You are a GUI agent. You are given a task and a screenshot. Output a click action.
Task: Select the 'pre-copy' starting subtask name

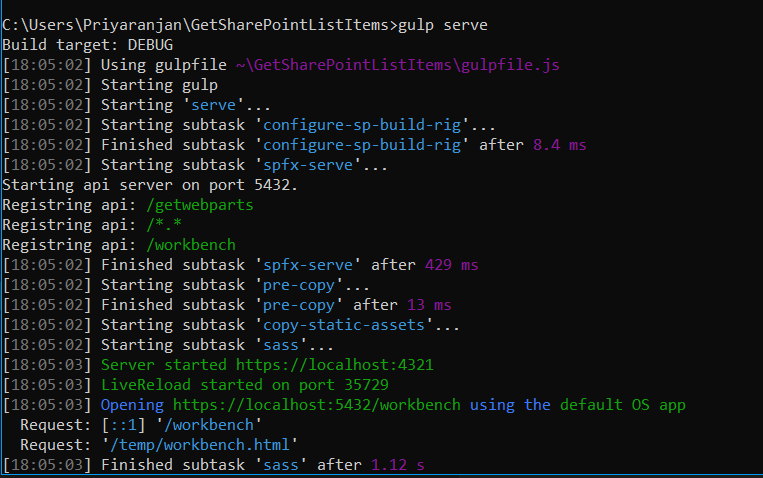[299, 285]
